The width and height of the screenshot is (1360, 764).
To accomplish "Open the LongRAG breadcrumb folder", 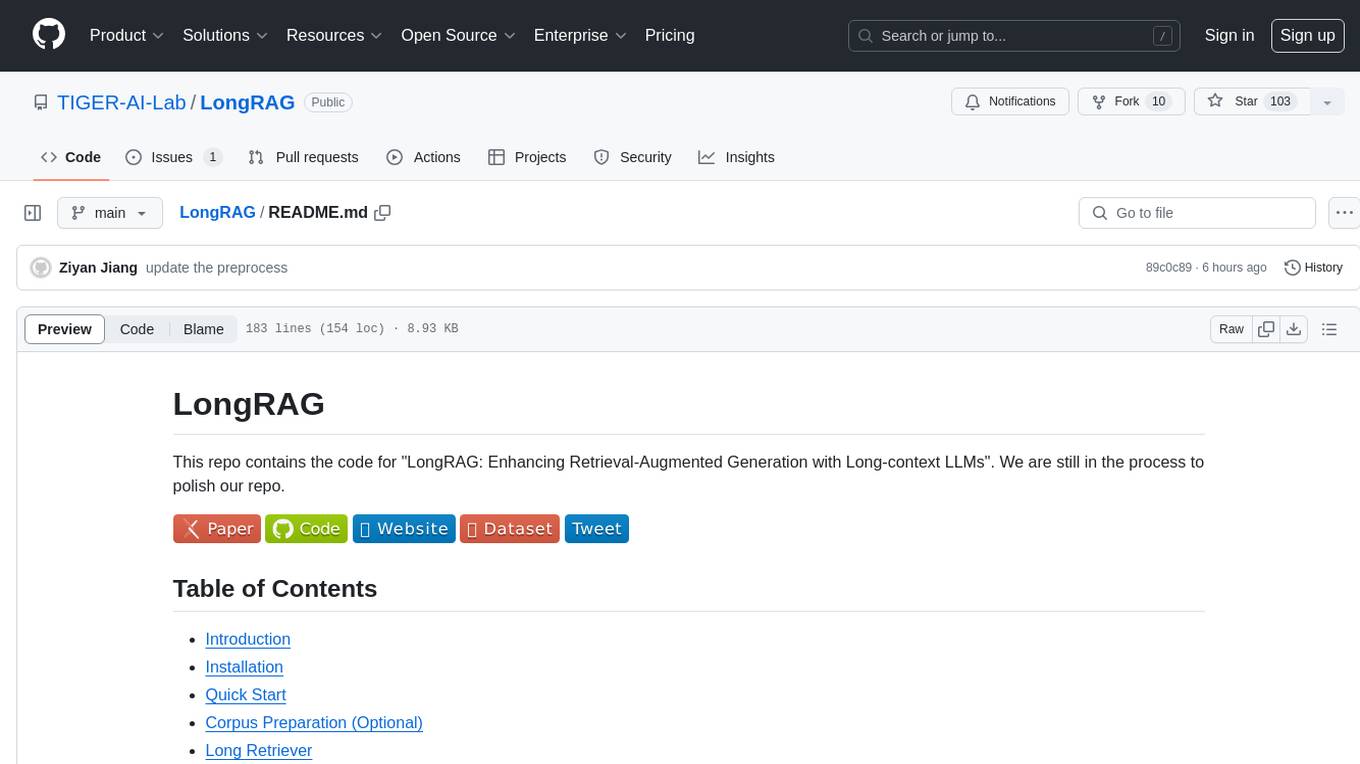I will [x=217, y=213].
